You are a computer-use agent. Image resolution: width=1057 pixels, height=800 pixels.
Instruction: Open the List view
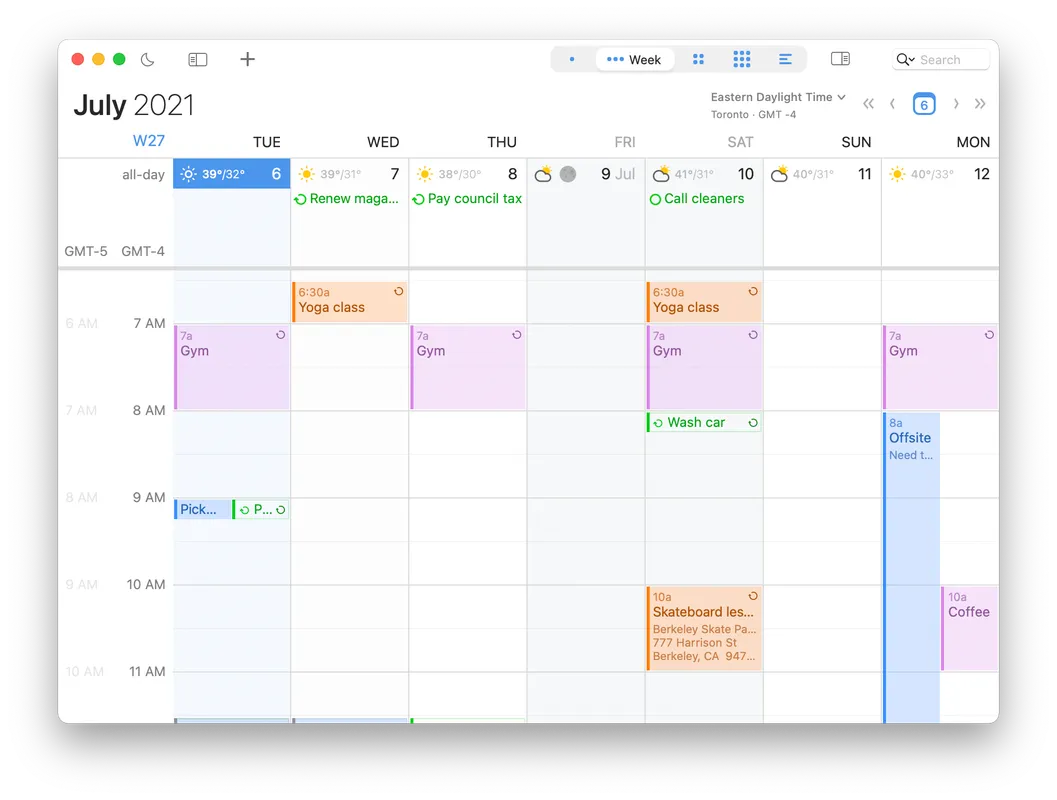point(786,59)
